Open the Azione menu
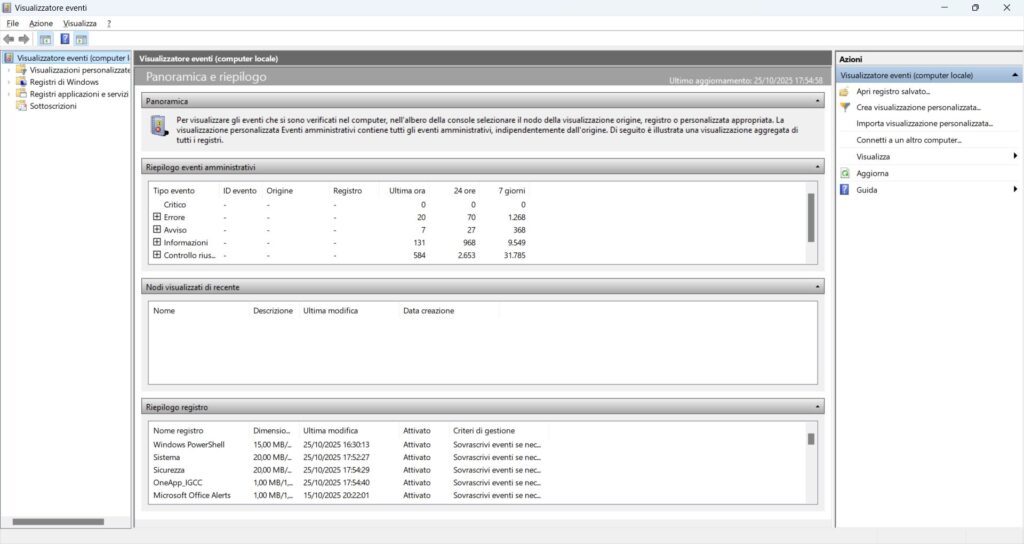The height and width of the screenshot is (544, 1024). coord(41,22)
